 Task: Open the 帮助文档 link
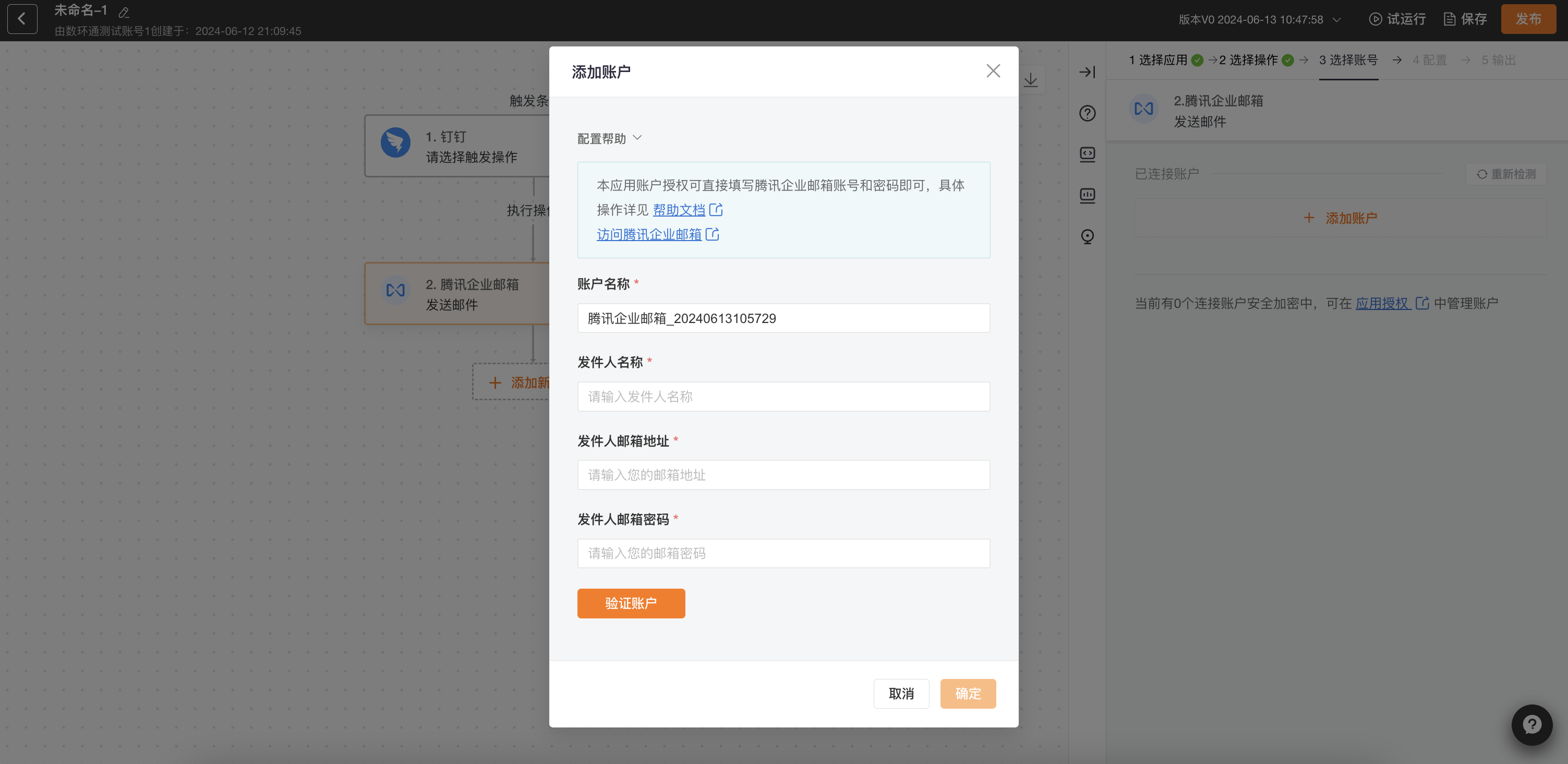click(x=679, y=210)
